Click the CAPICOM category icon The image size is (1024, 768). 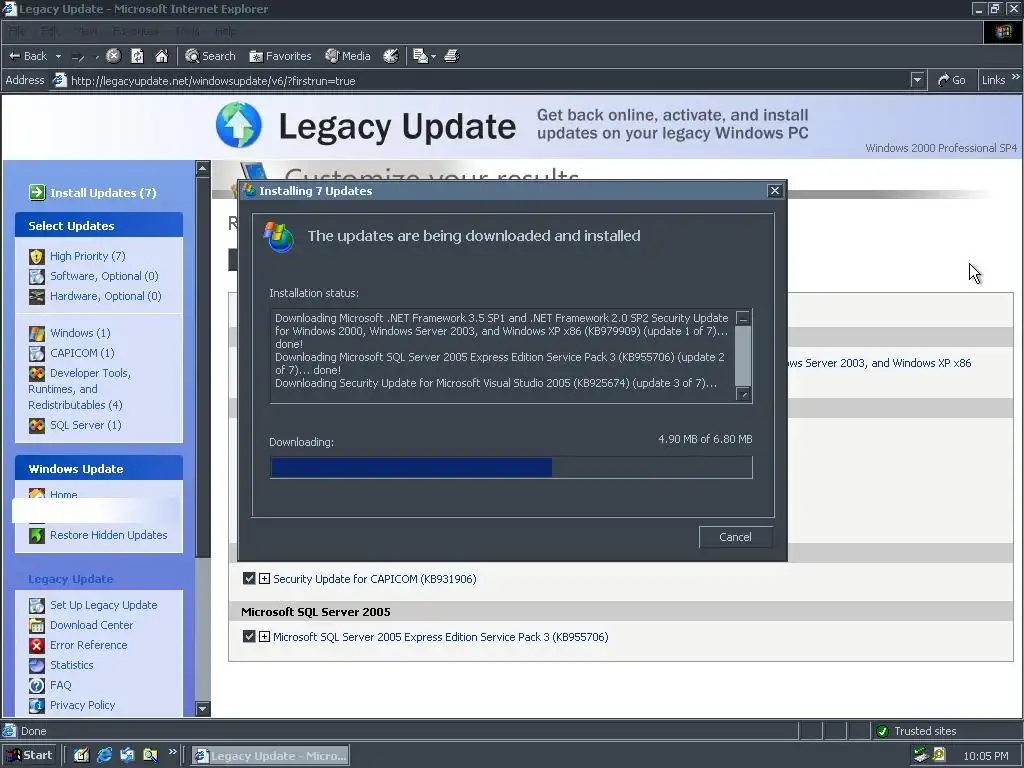coord(37,353)
